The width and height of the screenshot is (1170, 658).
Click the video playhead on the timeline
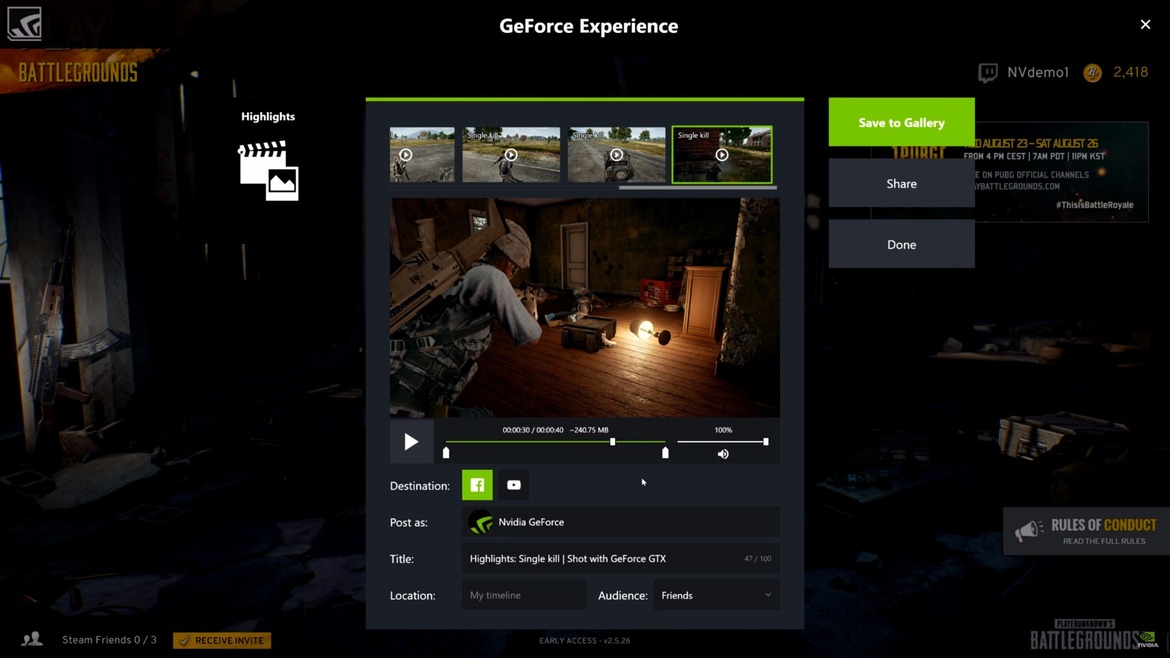[x=613, y=442]
